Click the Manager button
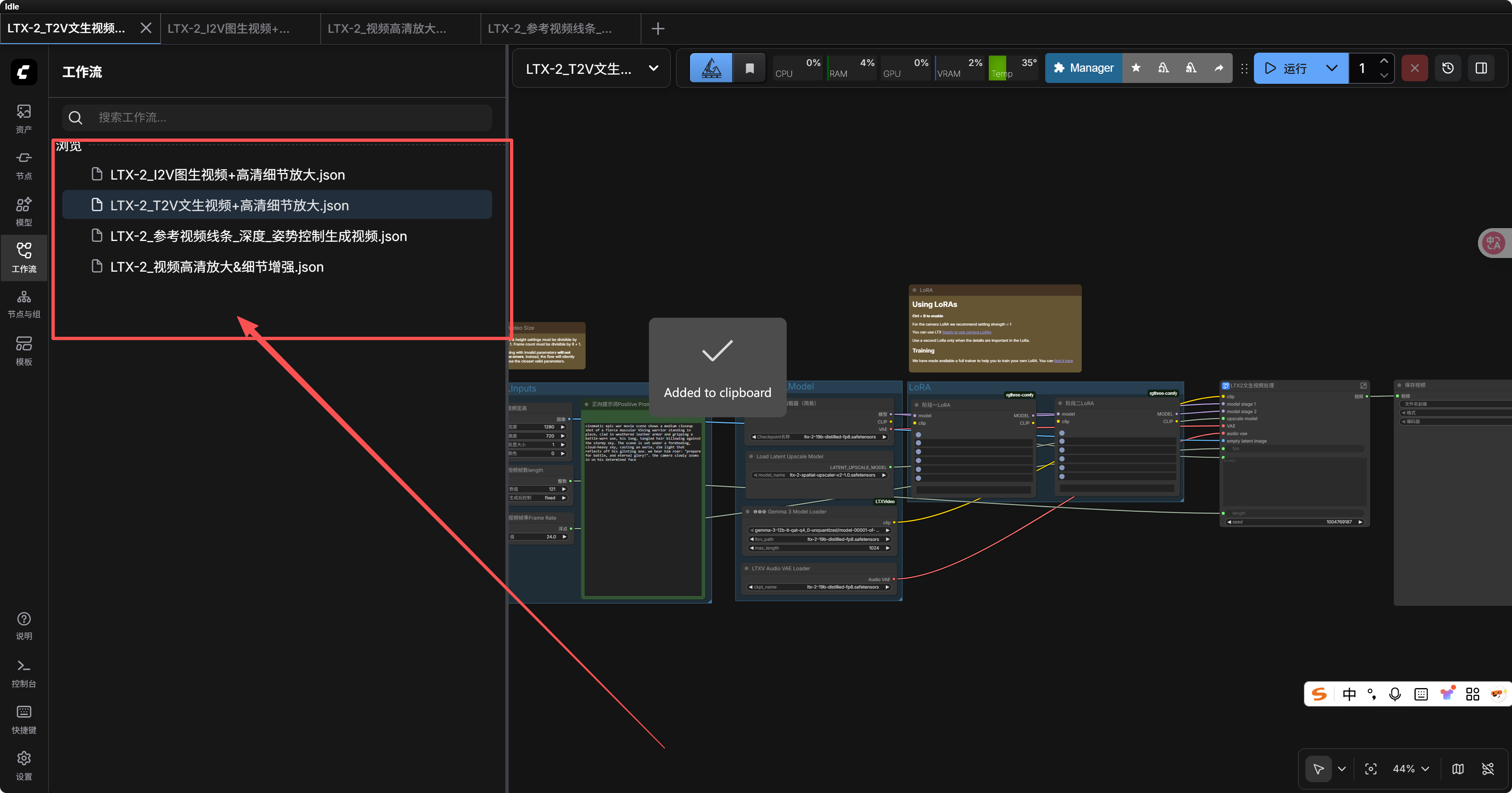 pyautogui.click(x=1083, y=68)
